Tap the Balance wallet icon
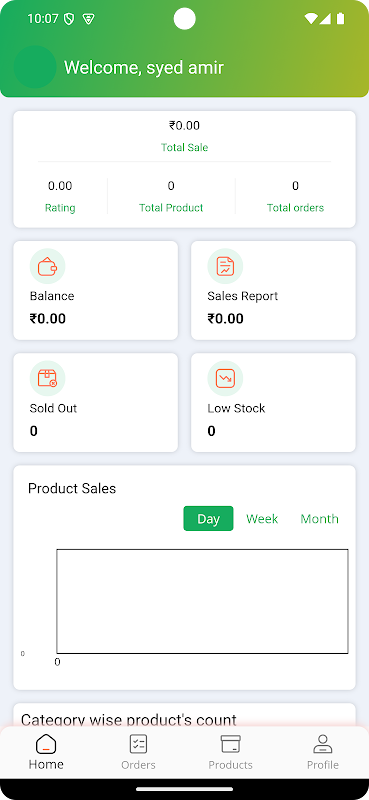This screenshot has width=369, height=800. (x=47, y=266)
